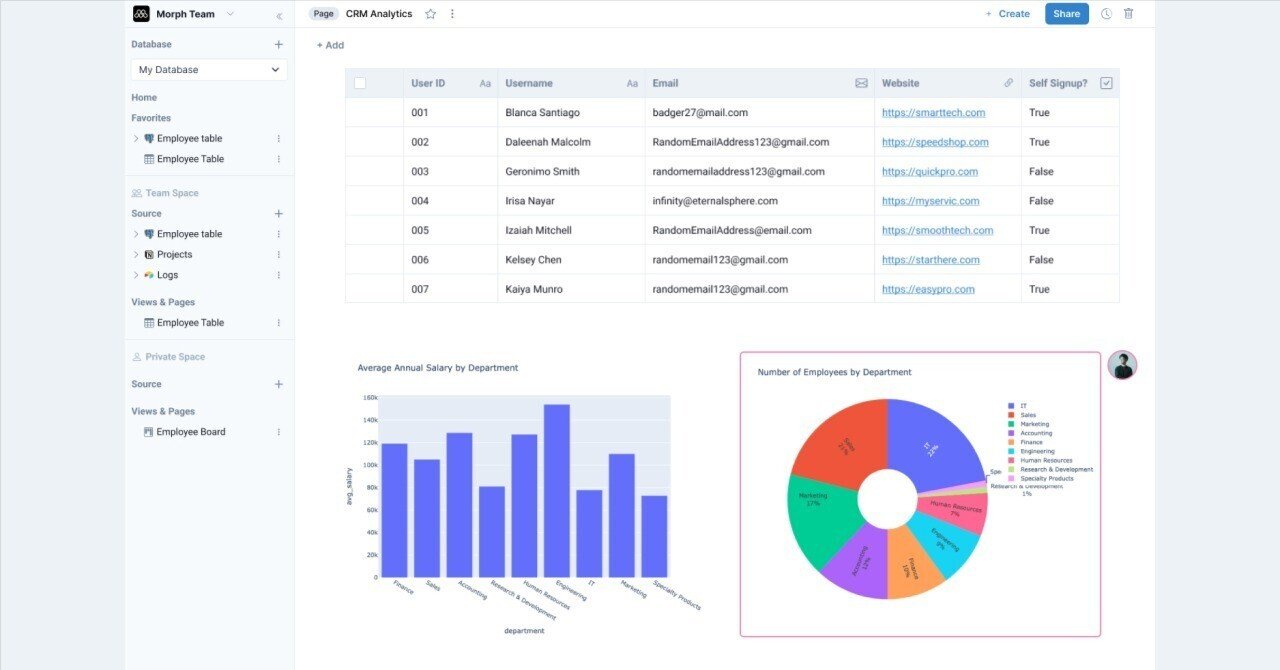
Task: Delete page using trash icon
Action: tap(1129, 14)
